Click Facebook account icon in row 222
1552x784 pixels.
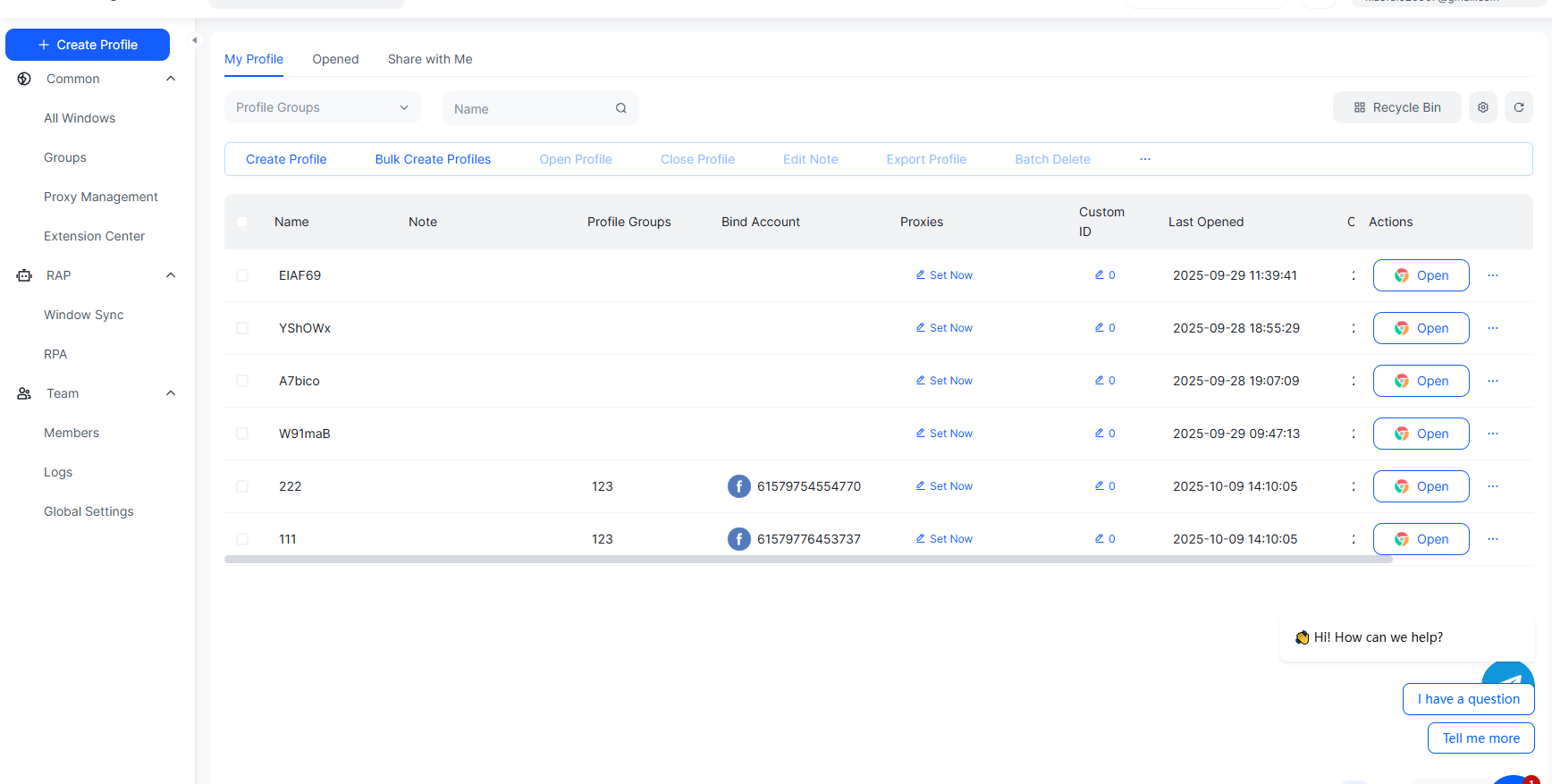pos(738,486)
